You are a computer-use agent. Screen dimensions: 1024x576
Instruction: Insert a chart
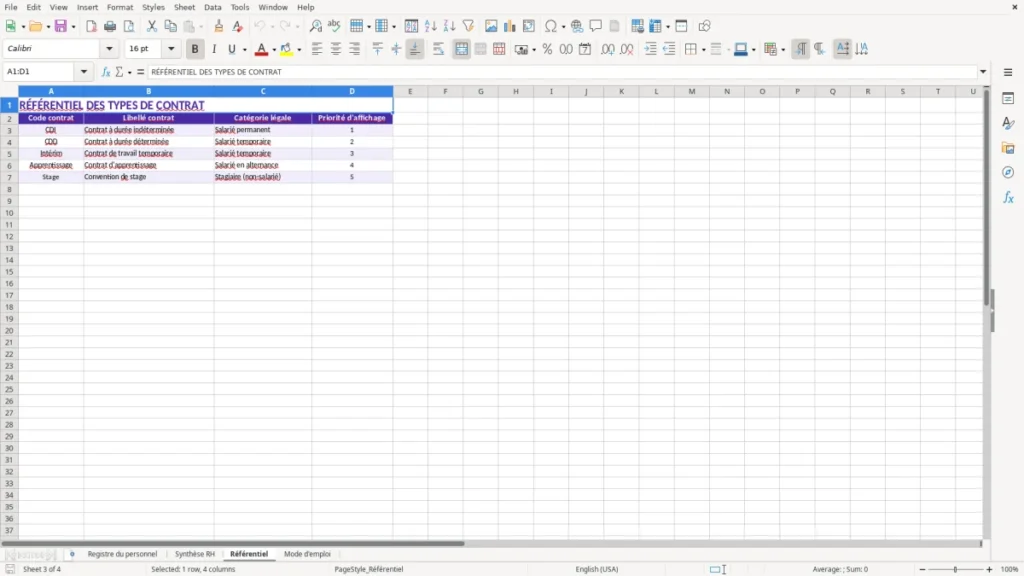(510, 26)
